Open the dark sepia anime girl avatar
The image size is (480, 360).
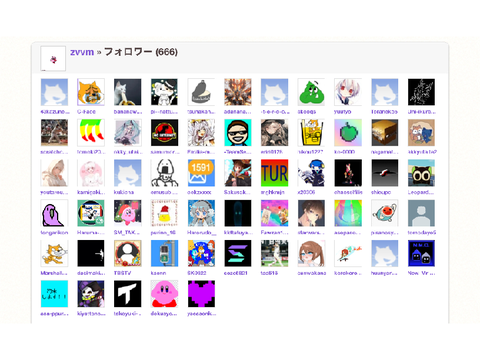pyautogui.click(x=274, y=133)
